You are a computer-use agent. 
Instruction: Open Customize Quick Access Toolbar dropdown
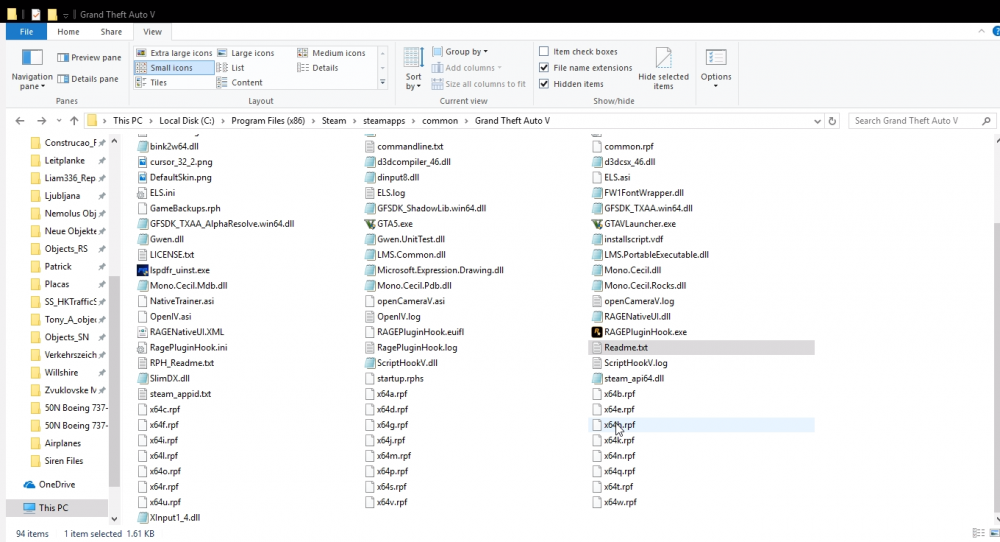coord(66,15)
